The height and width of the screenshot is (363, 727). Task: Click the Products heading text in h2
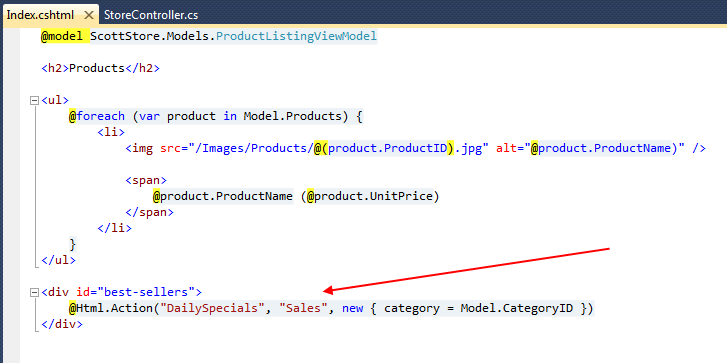(97, 68)
